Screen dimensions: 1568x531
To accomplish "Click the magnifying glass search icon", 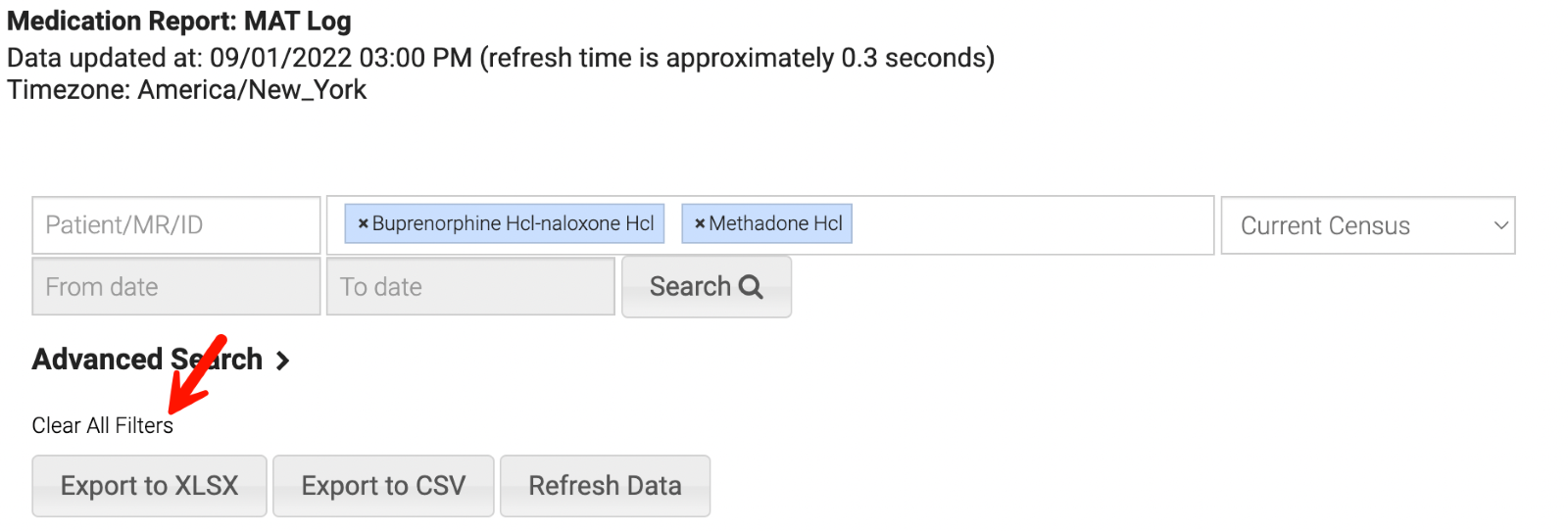I will click(x=751, y=286).
